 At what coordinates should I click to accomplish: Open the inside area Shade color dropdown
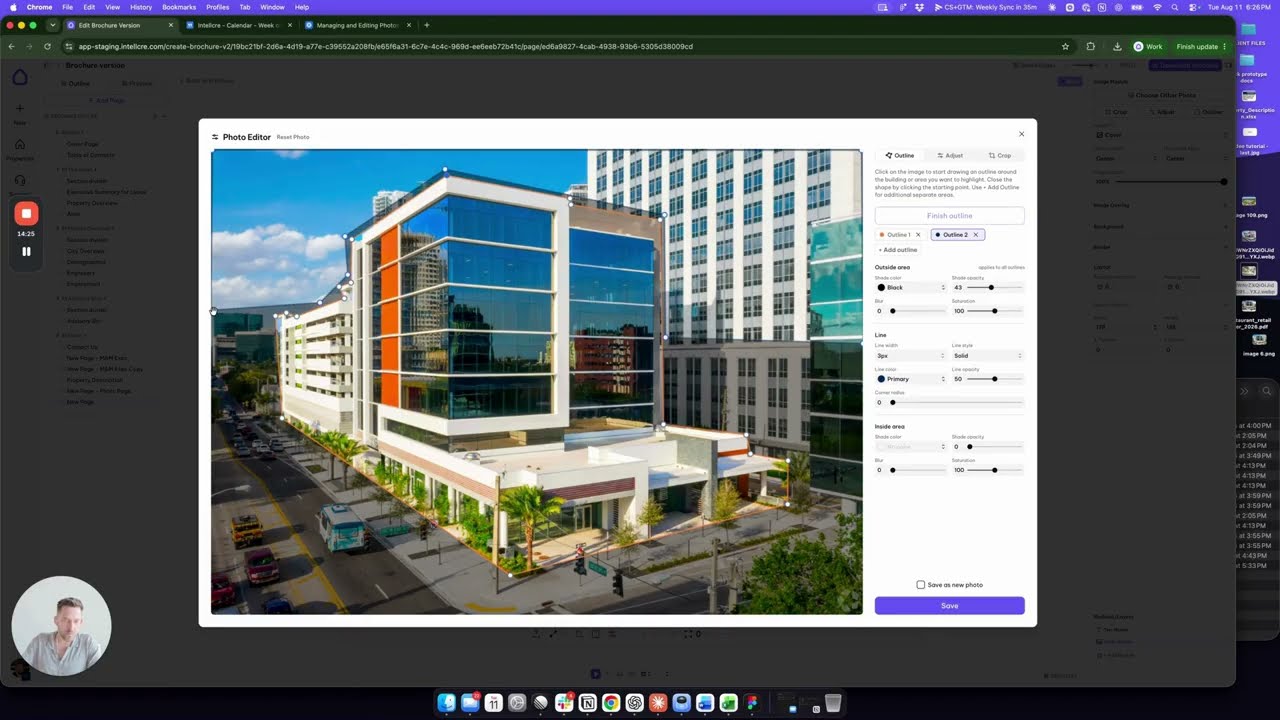(x=910, y=446)
